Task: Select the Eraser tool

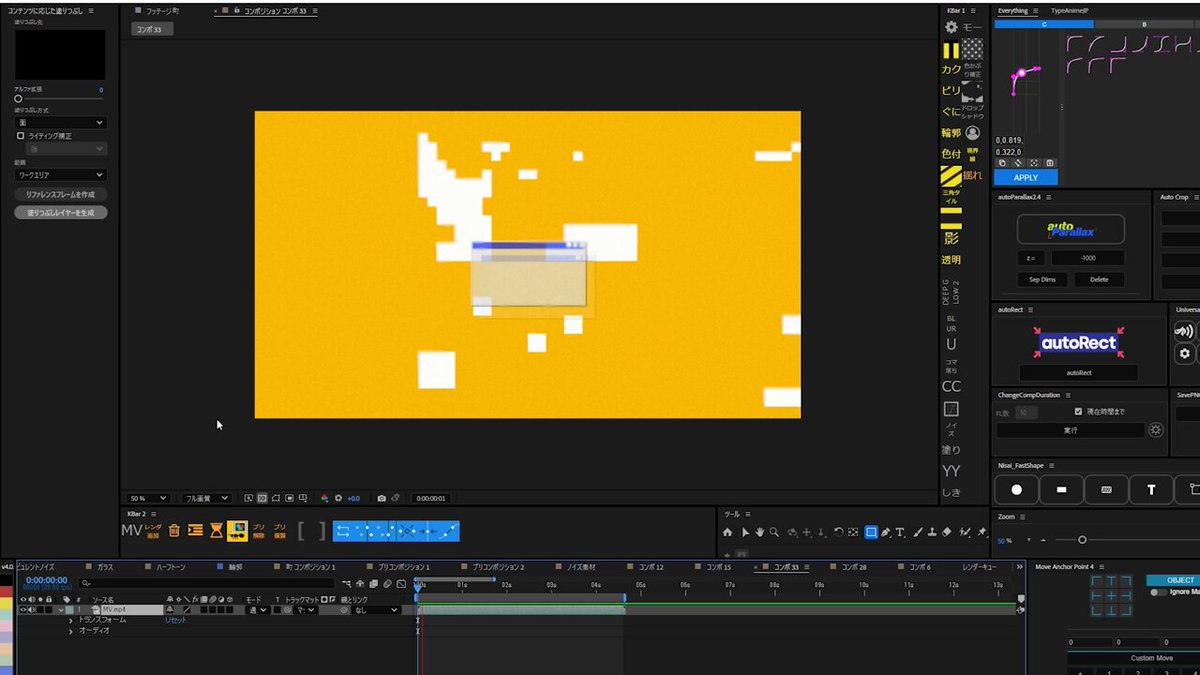Action: click(947, 532)
